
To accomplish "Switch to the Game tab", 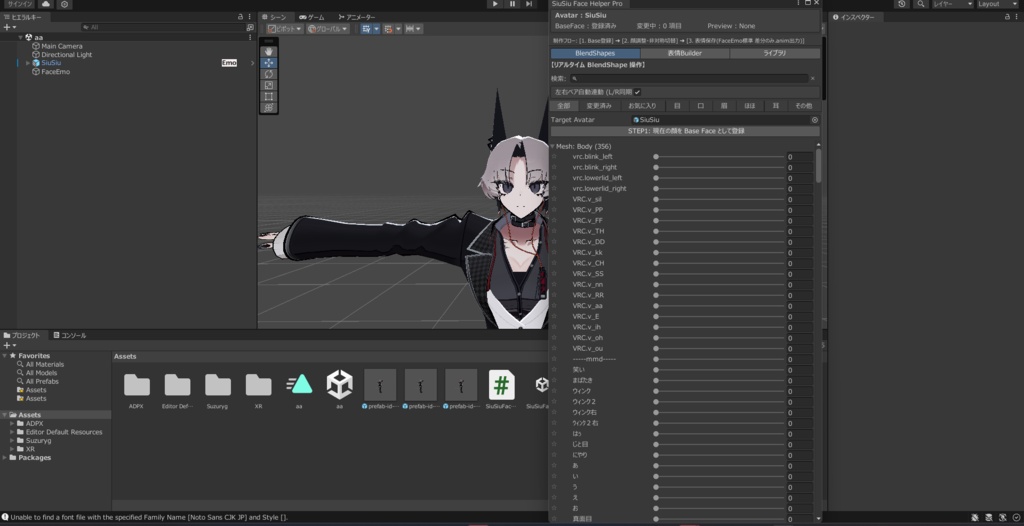I will coord(311,17).
